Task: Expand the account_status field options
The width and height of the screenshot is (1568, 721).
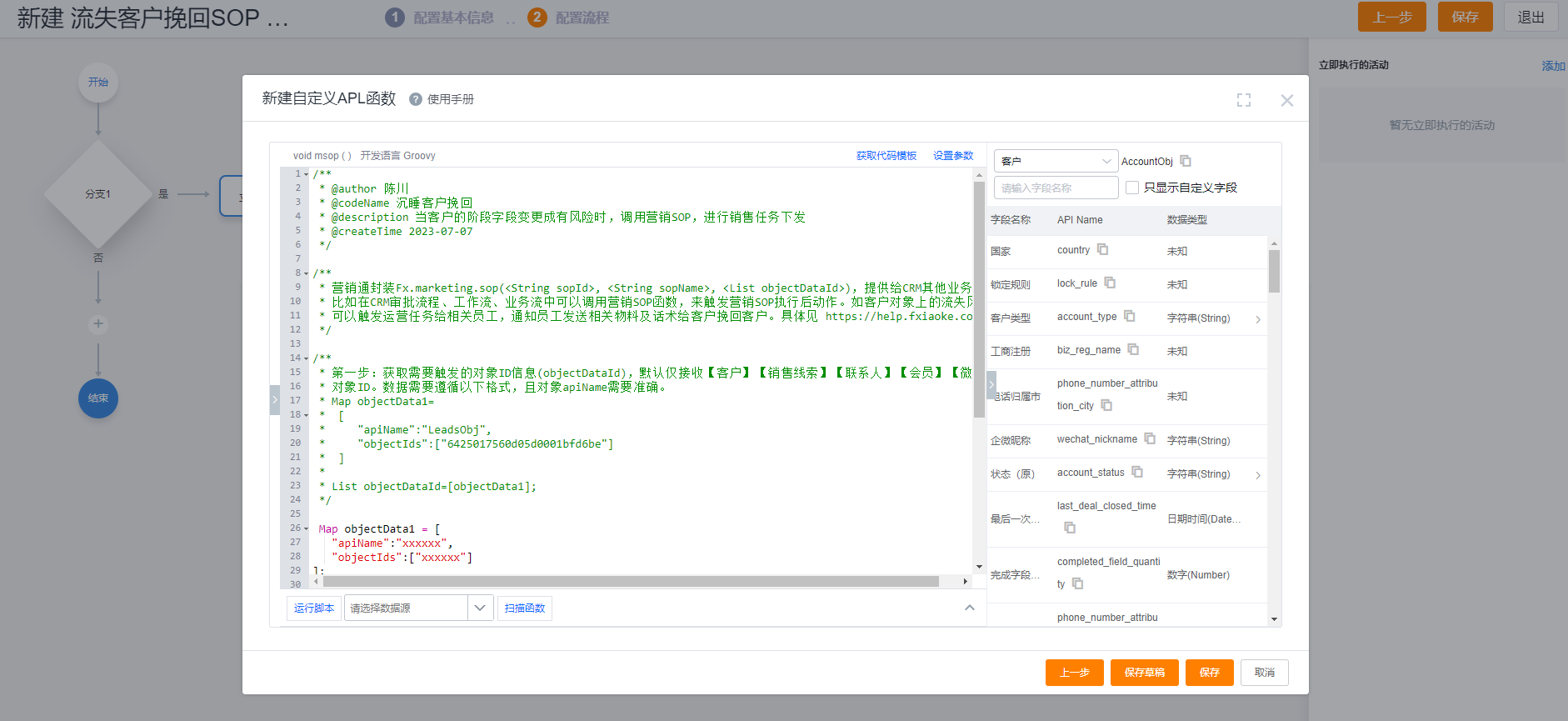Action: point(1258,475)
